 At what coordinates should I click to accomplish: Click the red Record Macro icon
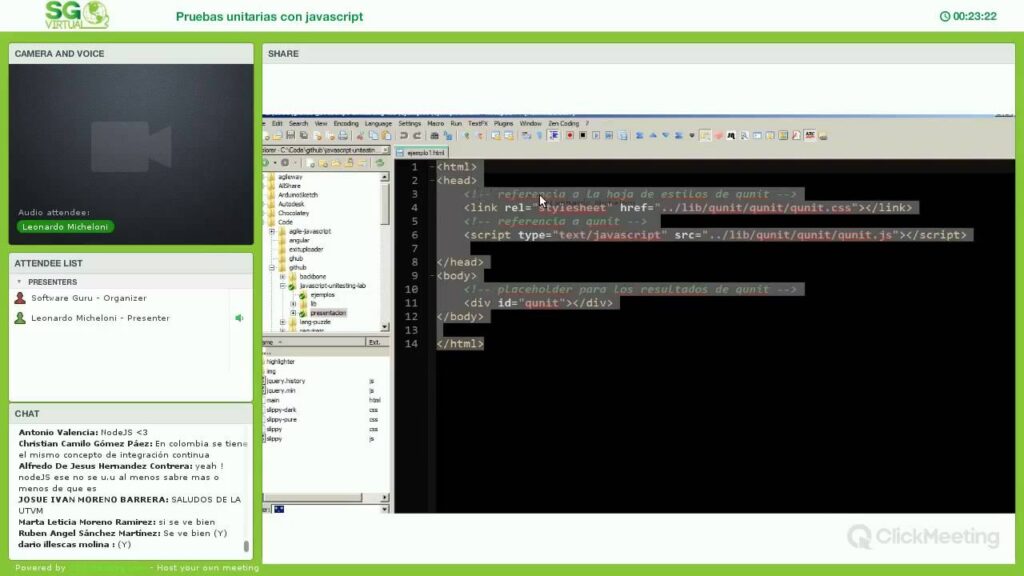(569, 135)
